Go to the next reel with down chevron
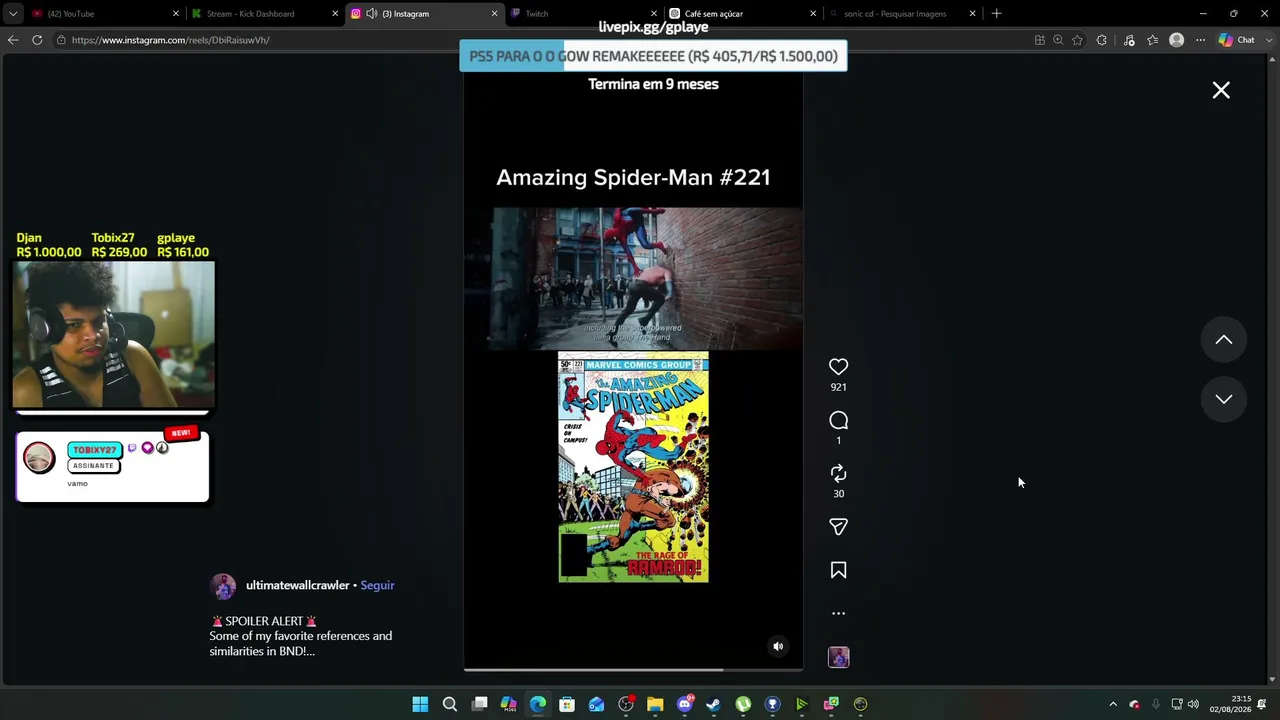The height and width of the screenshot is (720, 1280). point(1223,399)
